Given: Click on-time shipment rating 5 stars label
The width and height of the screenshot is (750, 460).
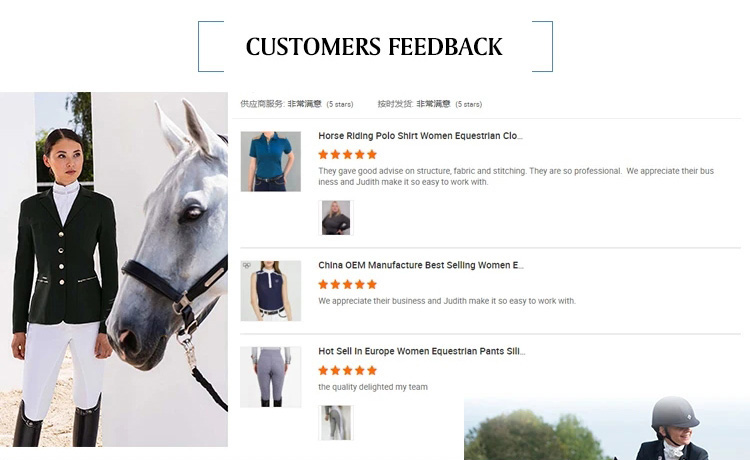Looking at the screenshot, I should [x=430, y=104].
